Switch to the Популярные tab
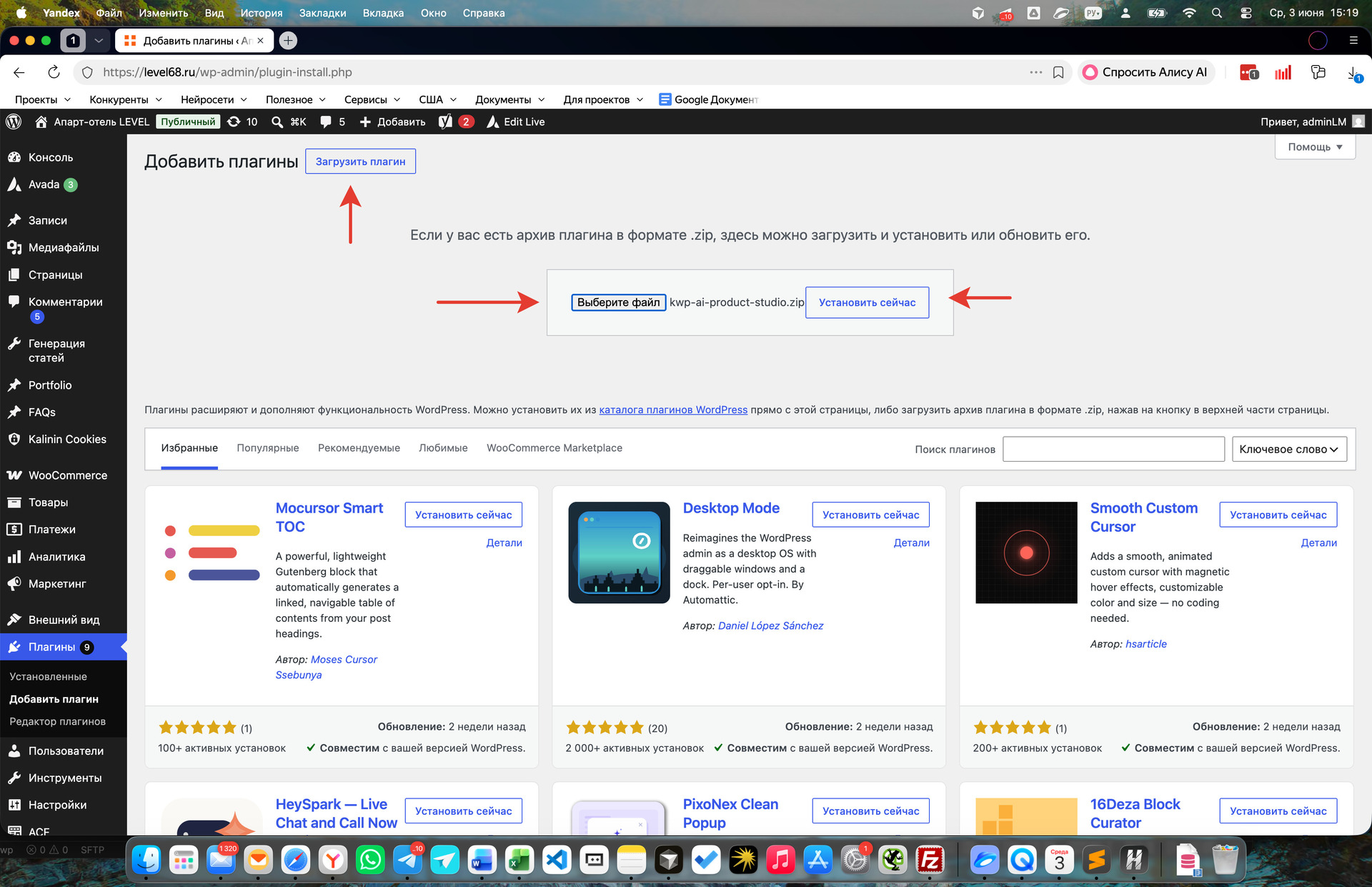Viewport: 1372px width, 887px height. coord(268,448)
